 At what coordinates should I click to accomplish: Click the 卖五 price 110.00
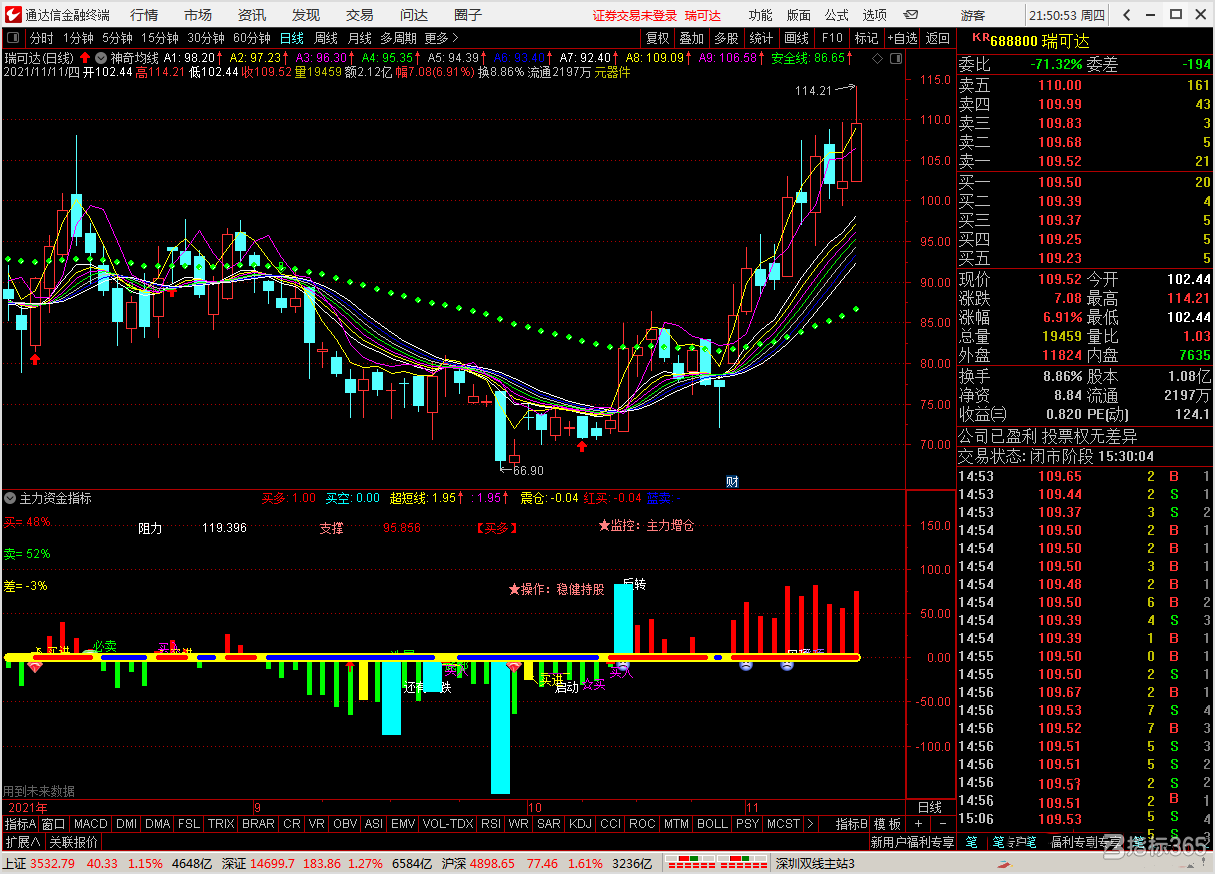(1059, 85)
